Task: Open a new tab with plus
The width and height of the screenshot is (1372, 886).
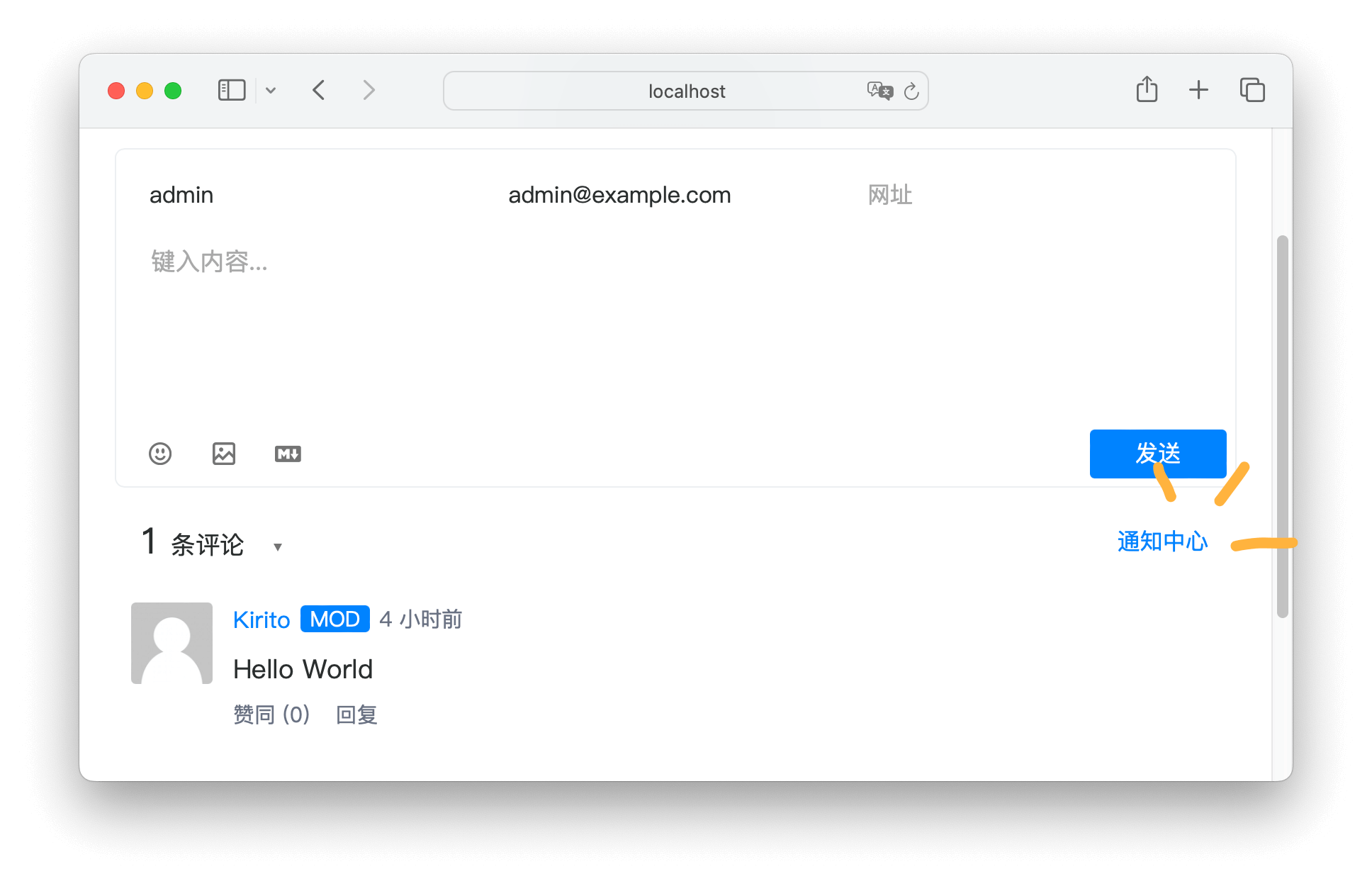Action: point(1198,90)
